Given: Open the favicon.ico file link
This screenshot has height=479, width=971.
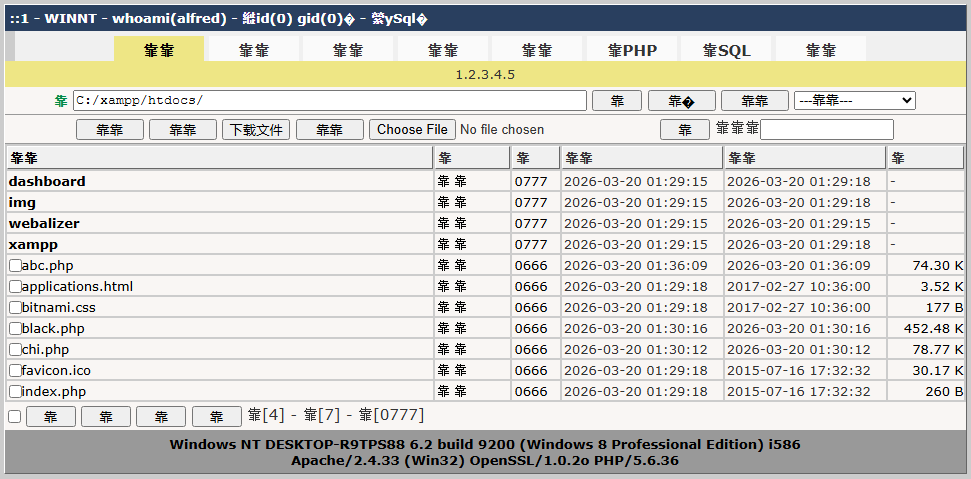Looking at the screenshot, I should pyautogui.click(x=56, y=371).
